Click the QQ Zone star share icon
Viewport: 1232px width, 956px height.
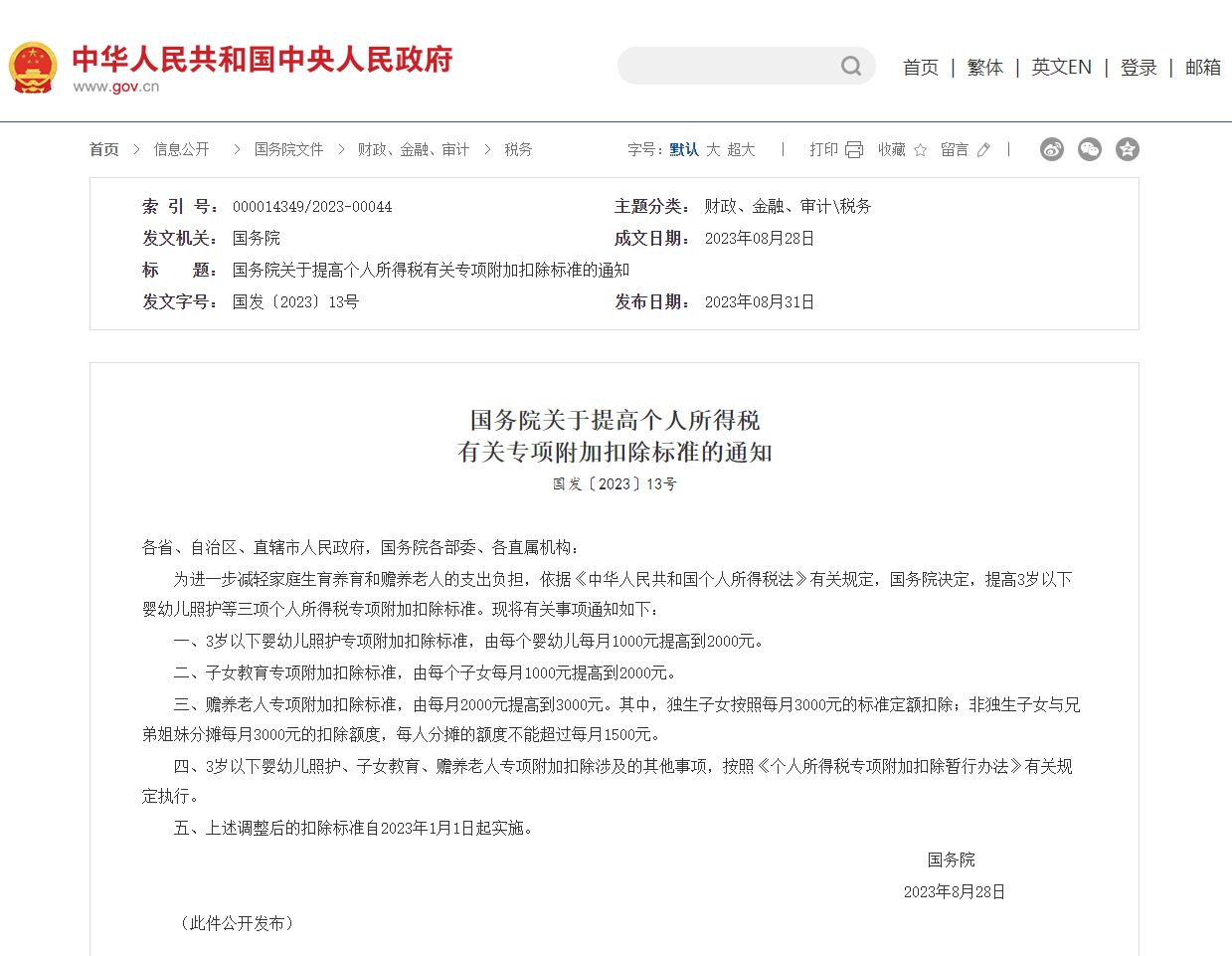(x=1127, y=149)
